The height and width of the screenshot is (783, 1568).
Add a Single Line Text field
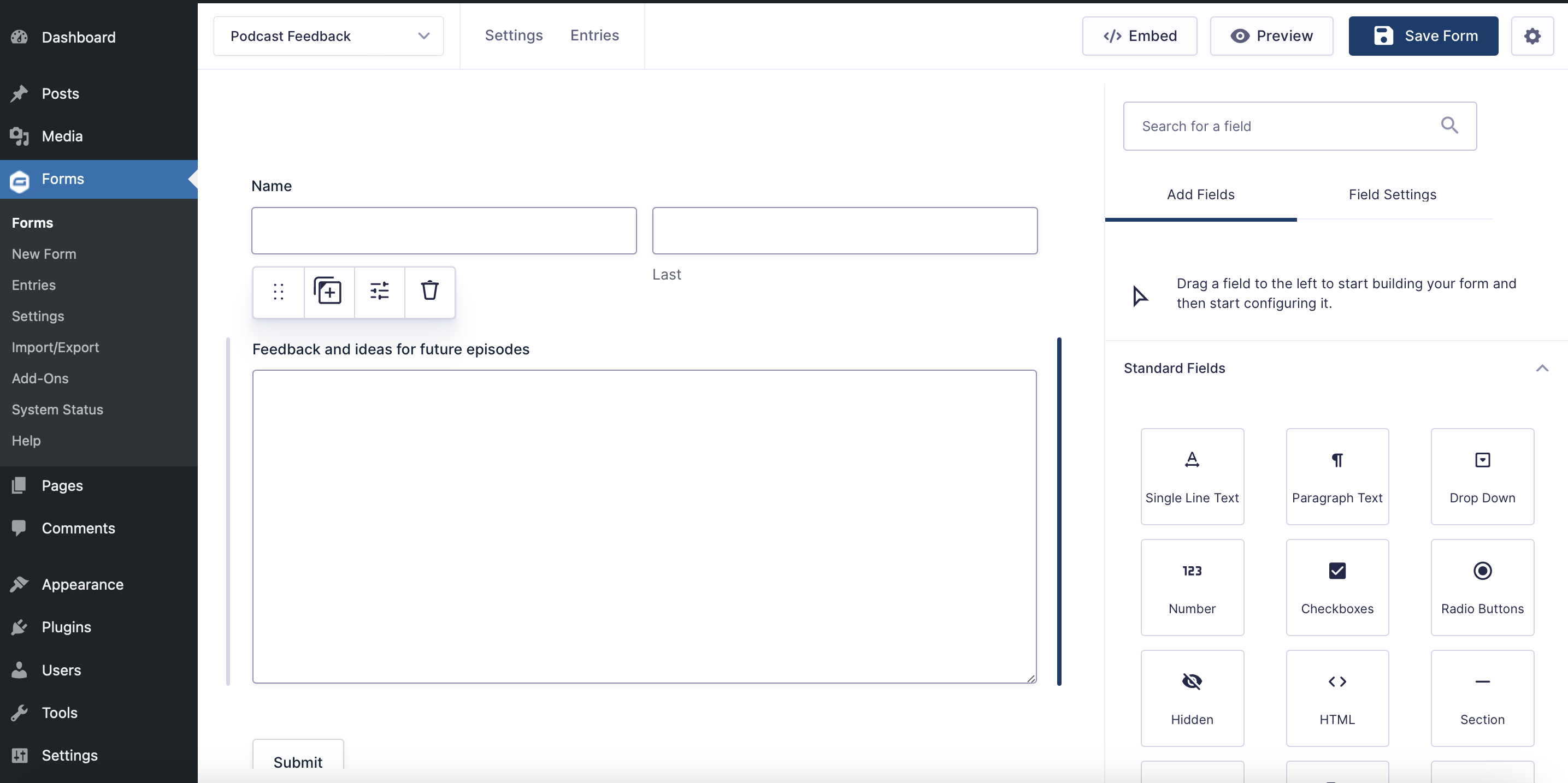(1192, 476)
